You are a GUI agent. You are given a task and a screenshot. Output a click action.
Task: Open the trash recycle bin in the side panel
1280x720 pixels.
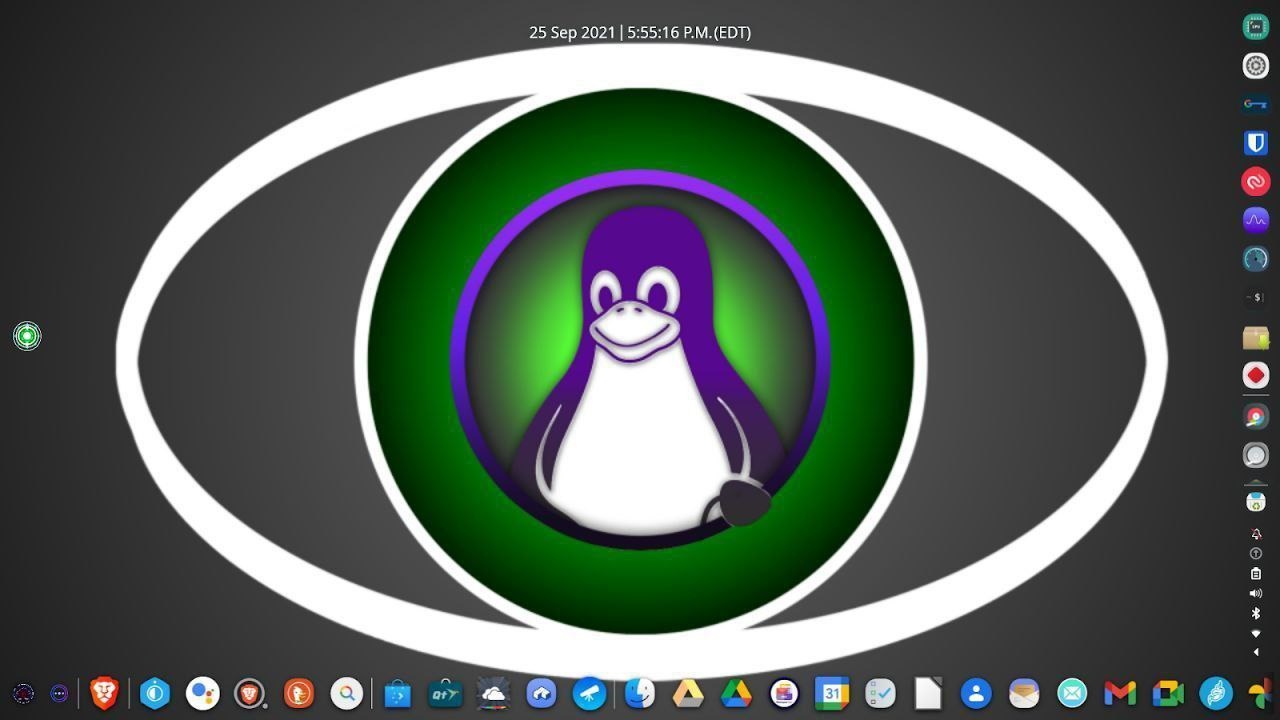[1256, 500]
